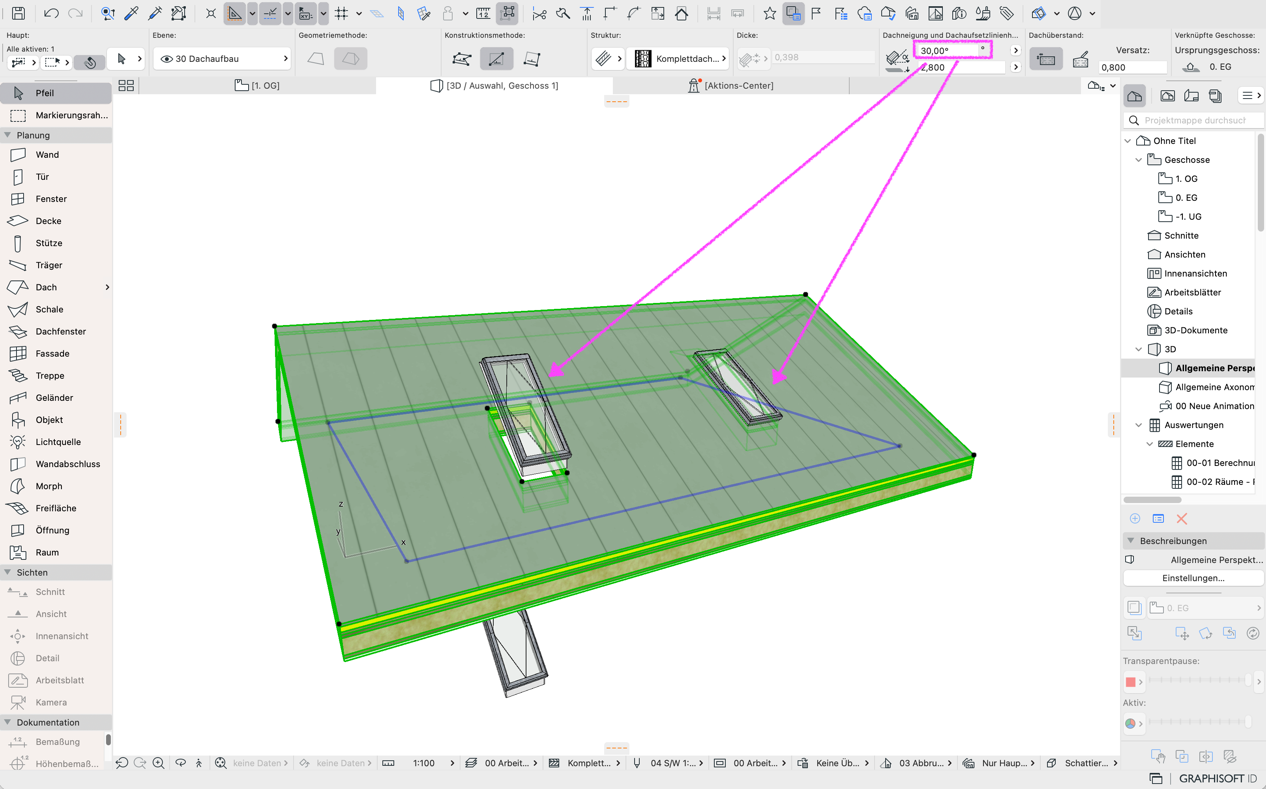Viewport: 1266px width, 789px height.
Task: Select the Schale shell tool
Action: coord(56,309)
